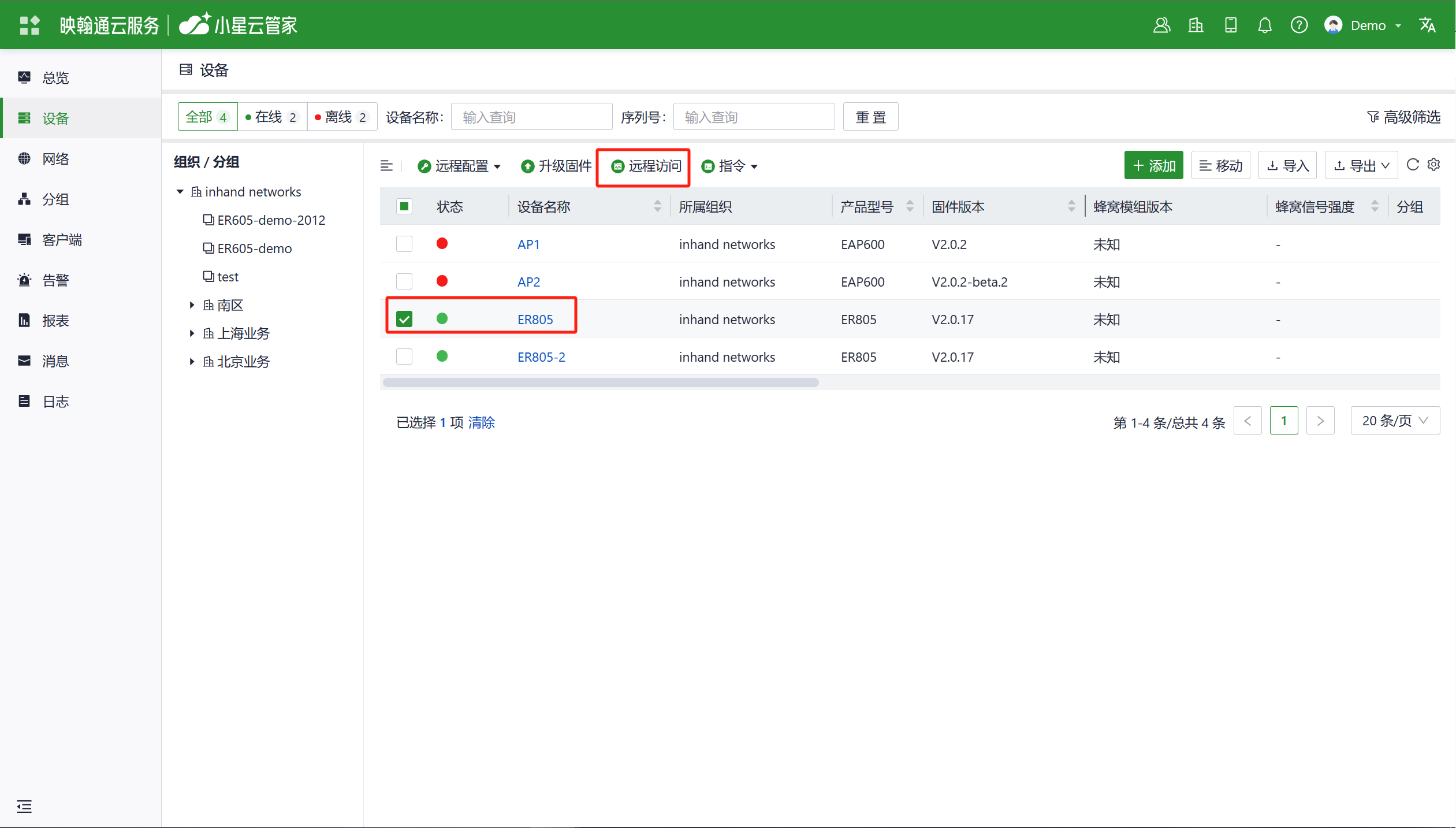The width and height of the screenshot is (1456, 828).
Task: Open the ER805-2 device link
Action: (x=541, y=357)
